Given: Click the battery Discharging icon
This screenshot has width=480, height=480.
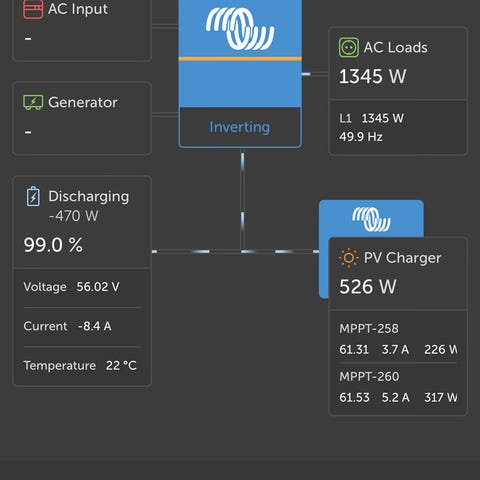Looking at the screenshot, I should 33,196.
